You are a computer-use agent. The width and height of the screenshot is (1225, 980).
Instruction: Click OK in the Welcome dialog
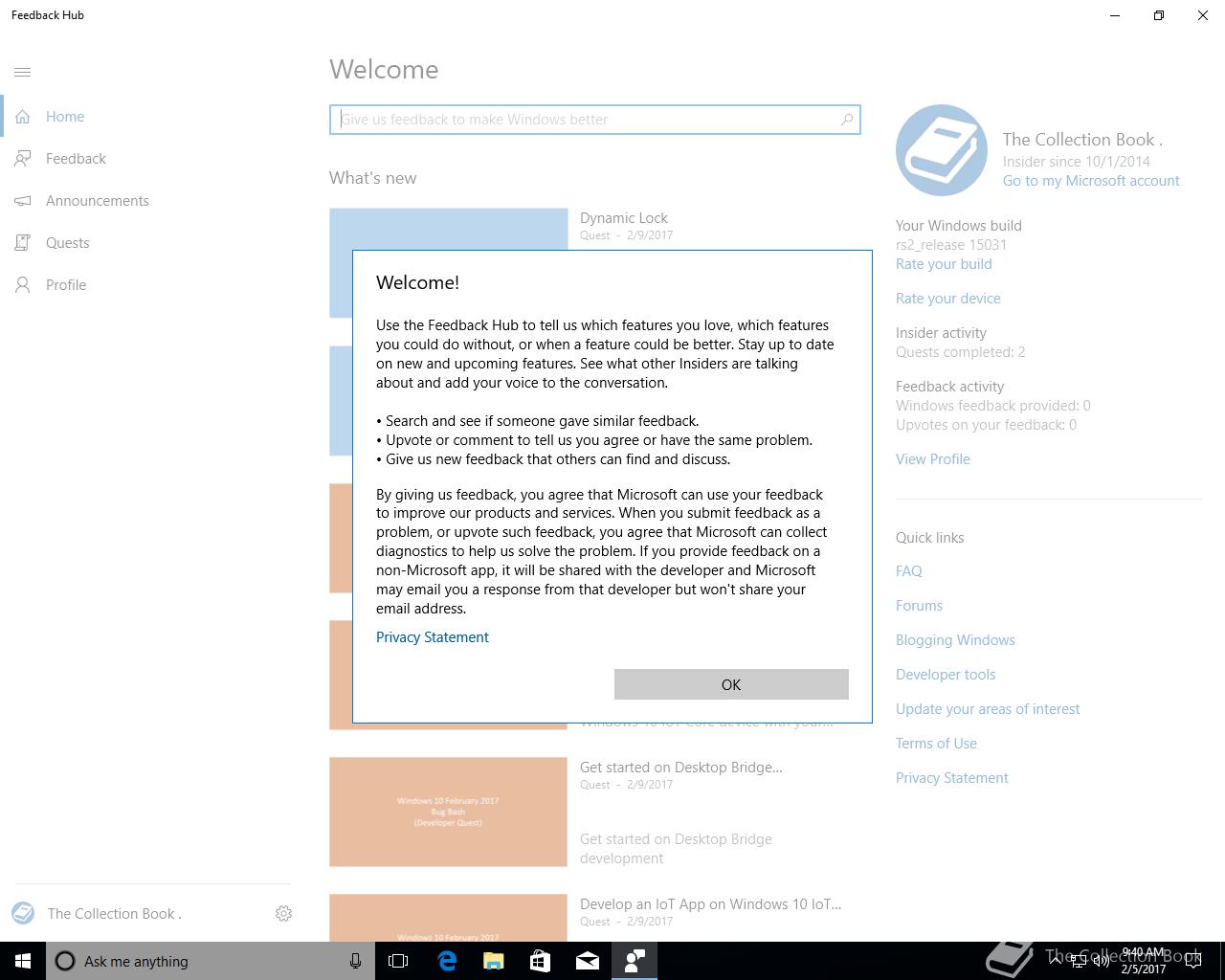(x=731, y=684)
